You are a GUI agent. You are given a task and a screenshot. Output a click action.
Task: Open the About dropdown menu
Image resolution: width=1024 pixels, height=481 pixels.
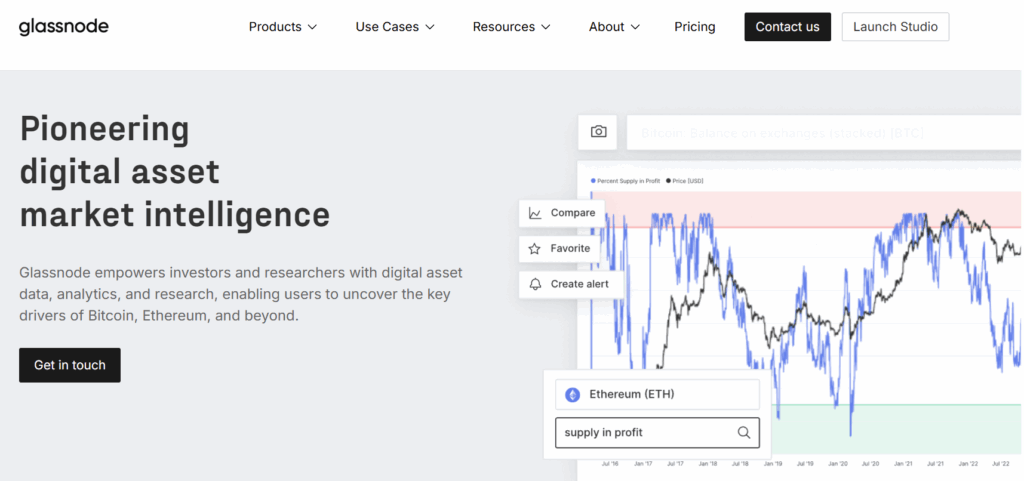pyautogui.click(x=614, y=27)
